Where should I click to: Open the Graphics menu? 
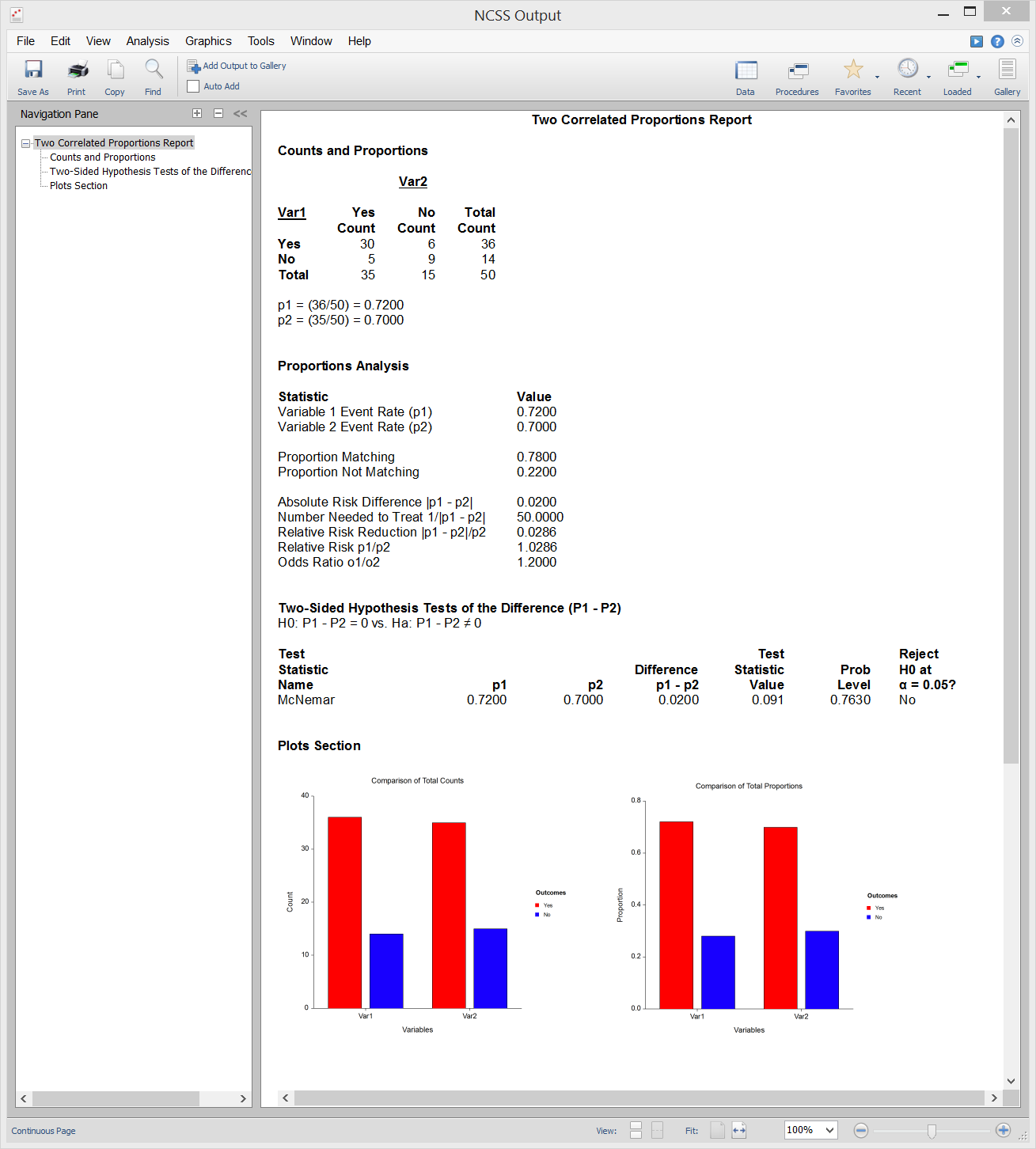pos(208,41)
